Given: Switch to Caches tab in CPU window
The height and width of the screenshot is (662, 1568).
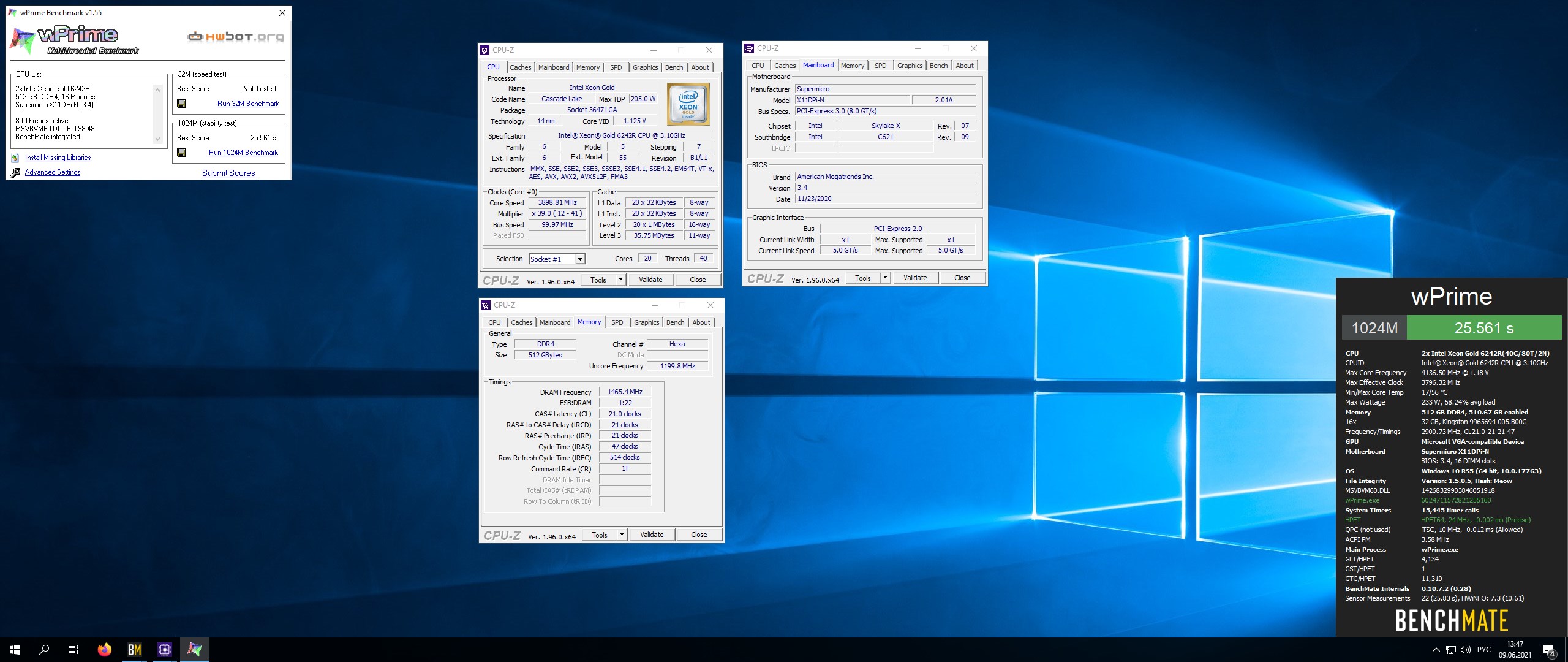Looking at the screenshot, I should tap(521, 67).
